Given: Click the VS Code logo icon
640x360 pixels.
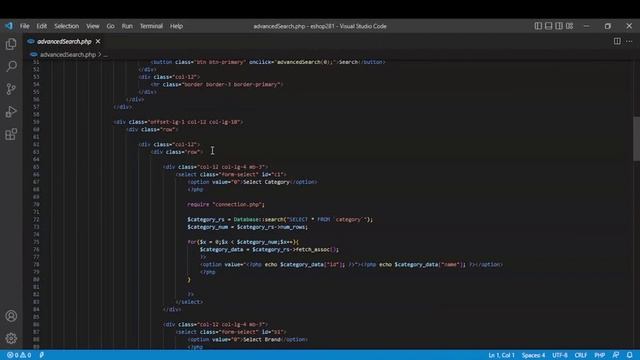Looking at the screenshot, I should tap(9, 26).
